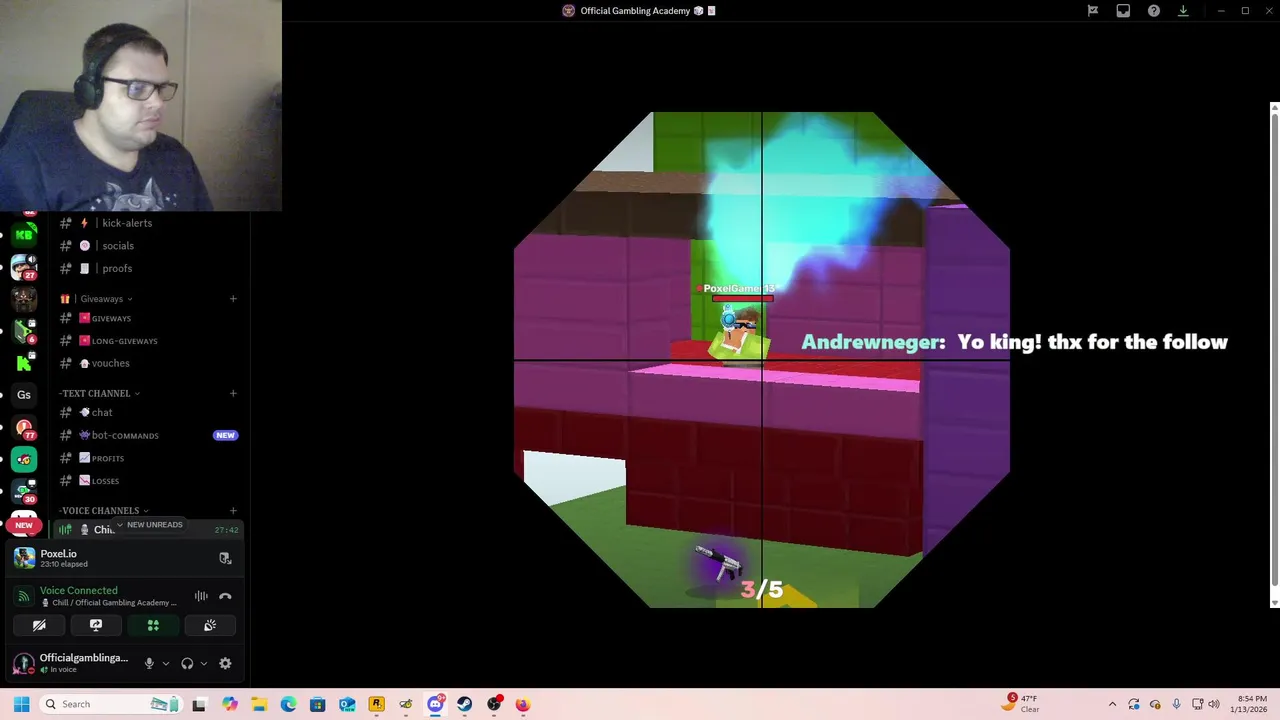Click the Windows taskbar Search box

point(109,704)
